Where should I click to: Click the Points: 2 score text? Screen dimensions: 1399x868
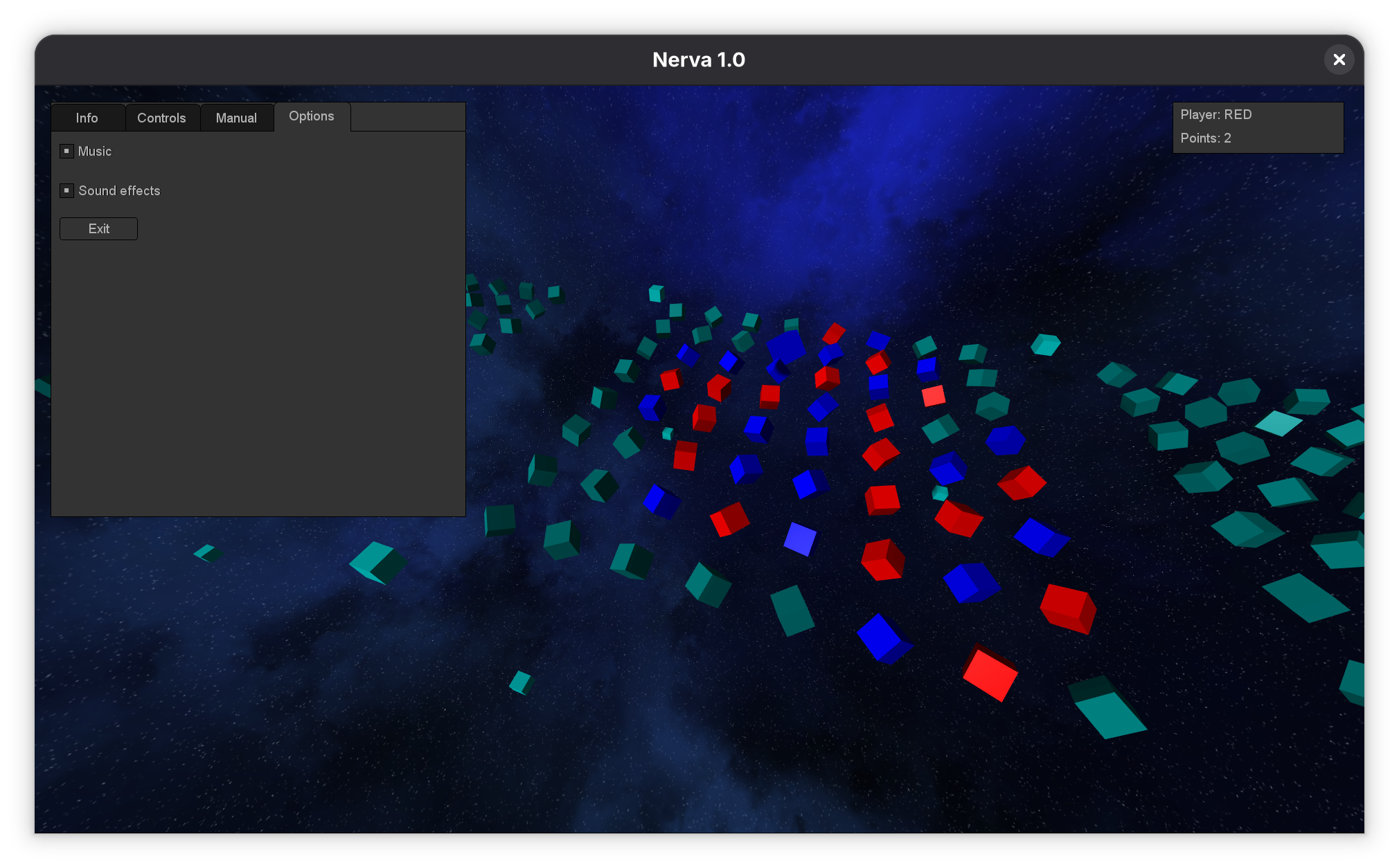(1205, 138)
